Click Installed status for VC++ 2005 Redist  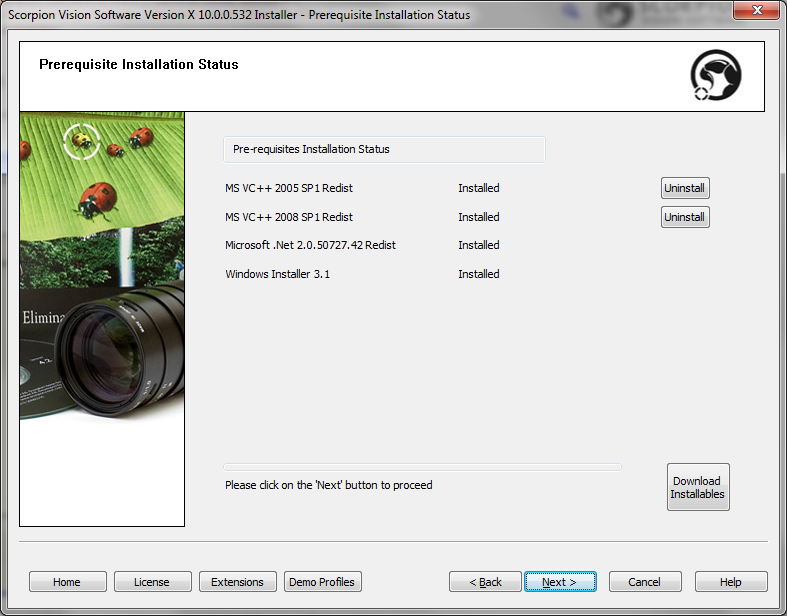coord(478,188)
